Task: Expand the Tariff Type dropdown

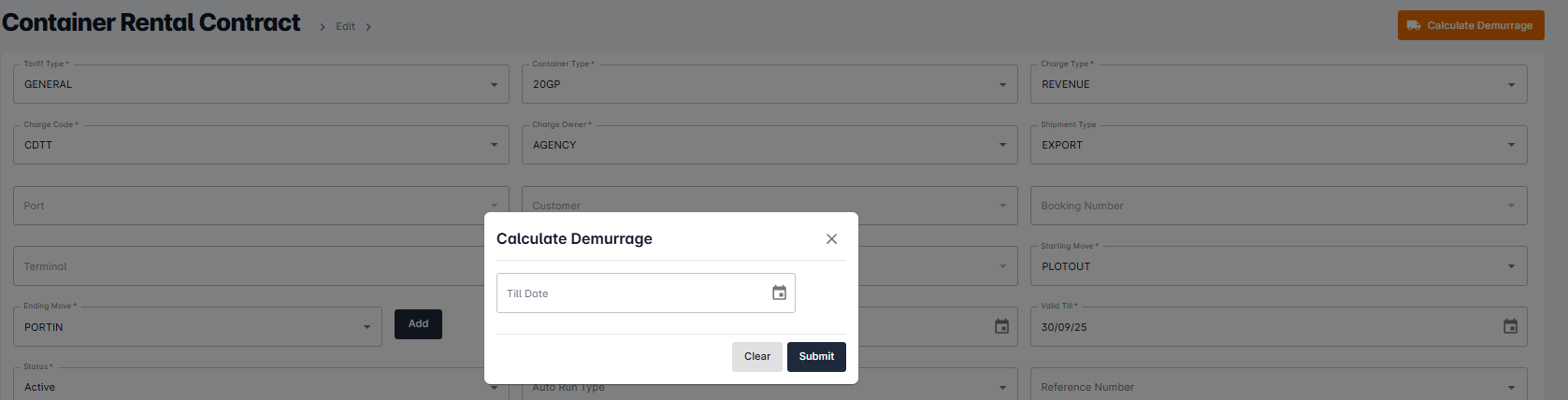Action: pos(261,84)
